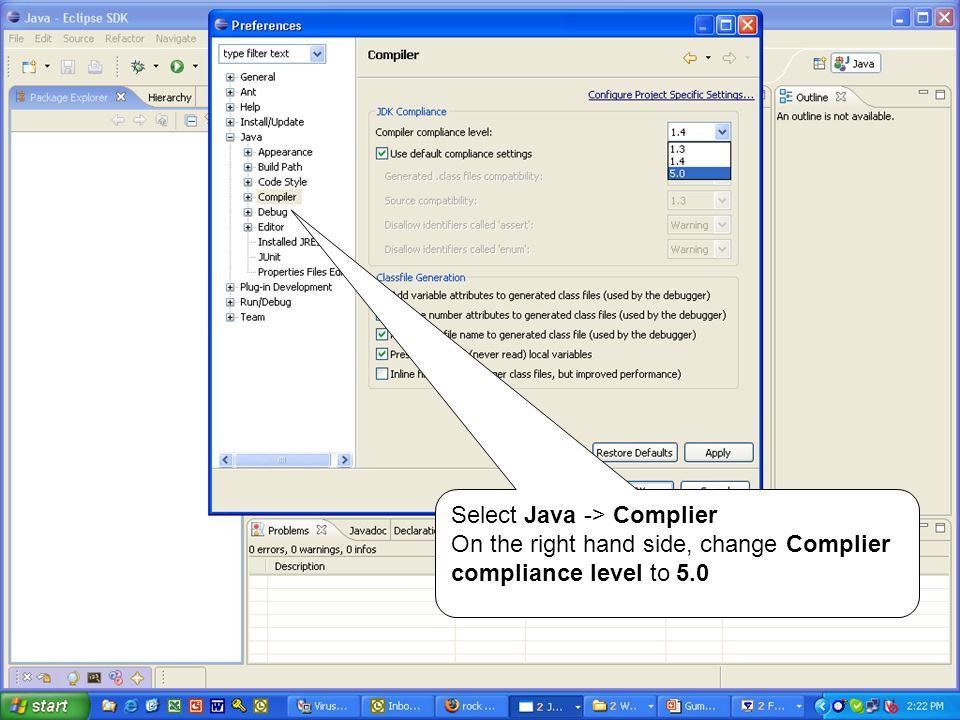The height and width of the screenshot is (720, 960).
Task: Click Preferences back navigation arrow
Action: 690,58
